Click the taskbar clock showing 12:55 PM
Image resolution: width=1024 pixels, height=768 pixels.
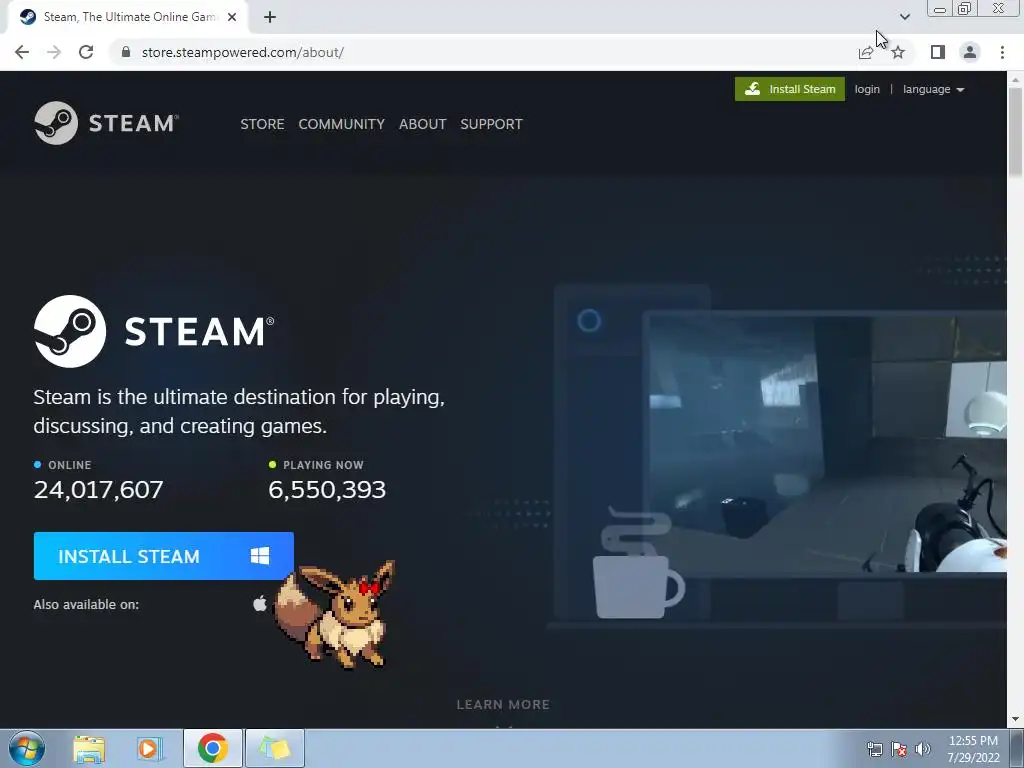(973, 748)
